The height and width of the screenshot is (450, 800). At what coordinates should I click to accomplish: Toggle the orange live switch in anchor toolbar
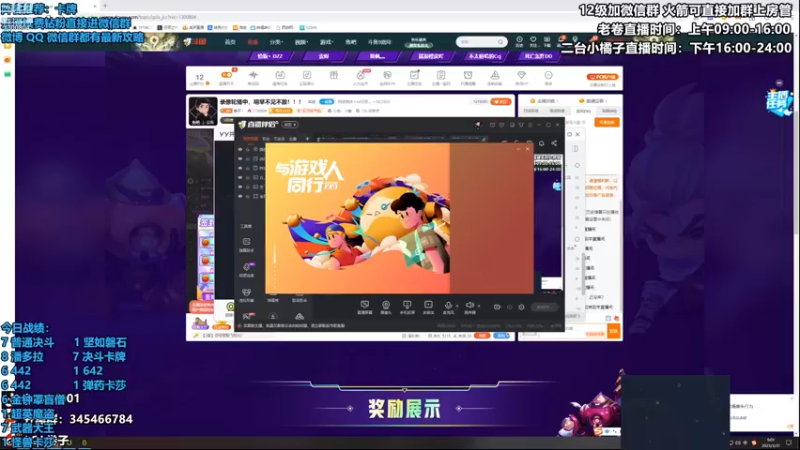pyautogui.click(x=227, y=75)
